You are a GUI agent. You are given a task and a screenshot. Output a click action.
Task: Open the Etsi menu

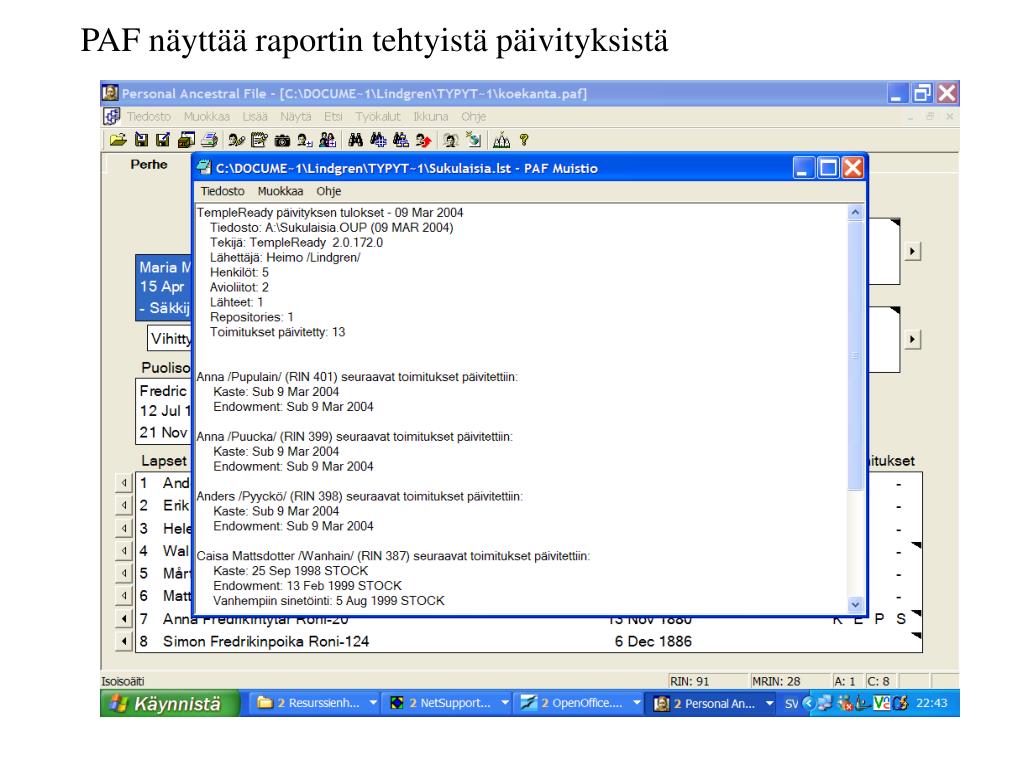click(x=333, y=116)
